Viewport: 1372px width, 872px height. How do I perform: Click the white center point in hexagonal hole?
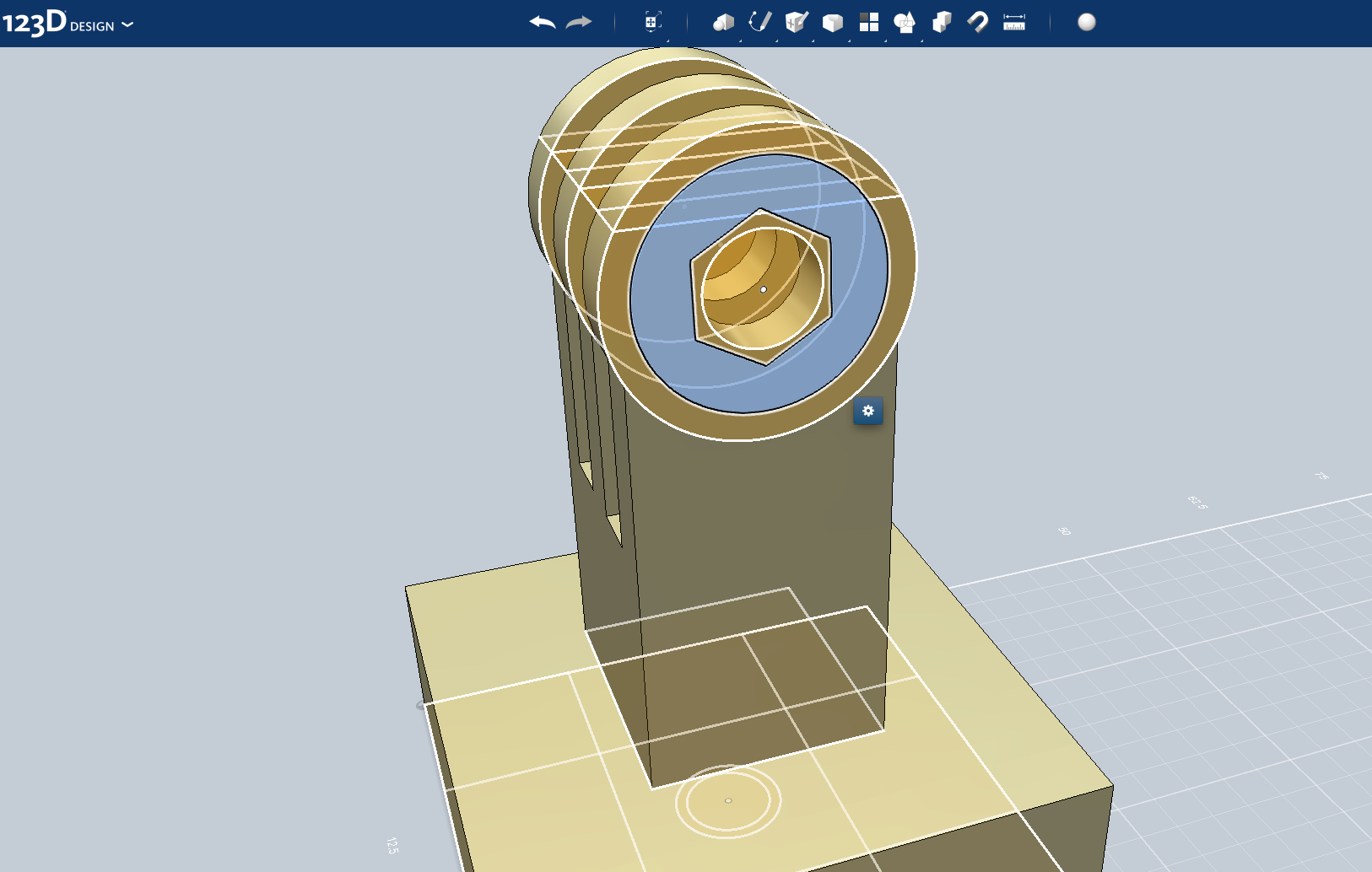(764, 289)
